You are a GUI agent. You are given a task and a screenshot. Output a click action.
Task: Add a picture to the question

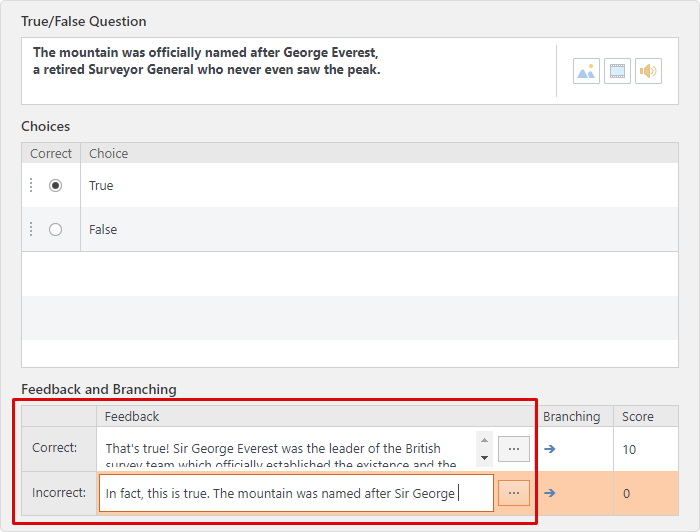pyautogui.click(x=586, y=71)
